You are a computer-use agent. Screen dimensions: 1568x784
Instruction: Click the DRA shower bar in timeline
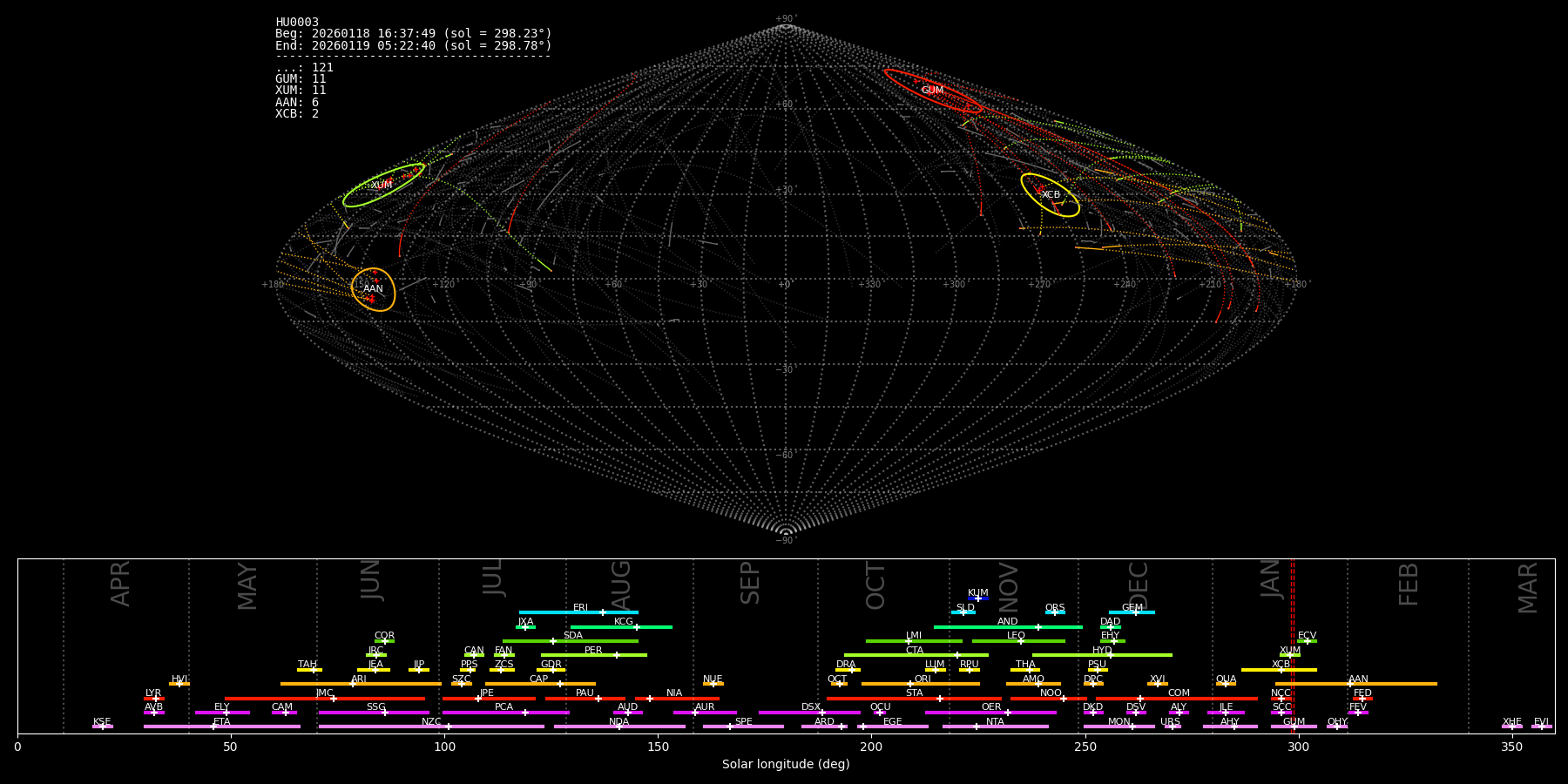tap(848, 670)
